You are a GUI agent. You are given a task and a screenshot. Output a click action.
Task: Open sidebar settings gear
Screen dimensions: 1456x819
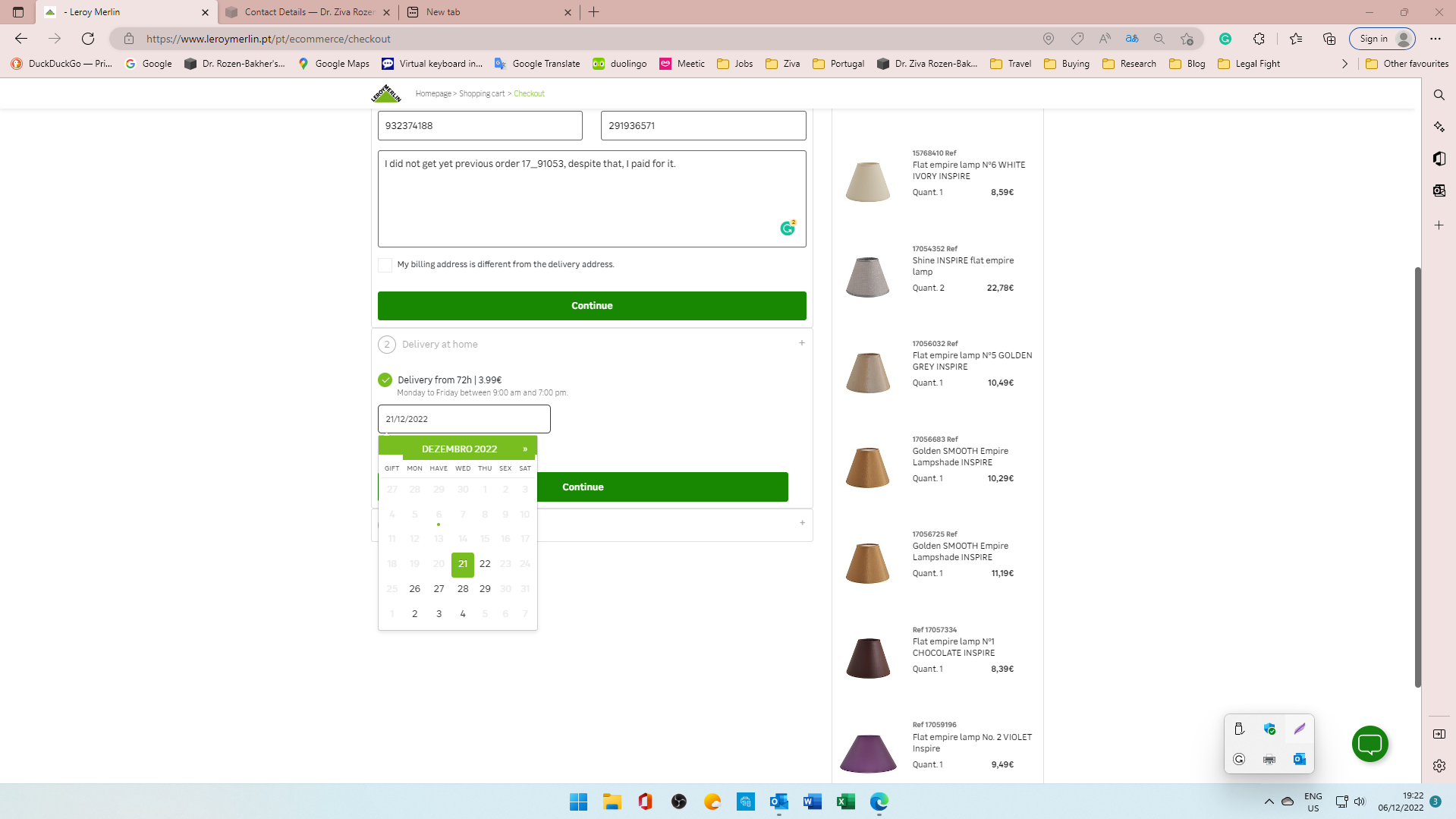[1439, 766]
